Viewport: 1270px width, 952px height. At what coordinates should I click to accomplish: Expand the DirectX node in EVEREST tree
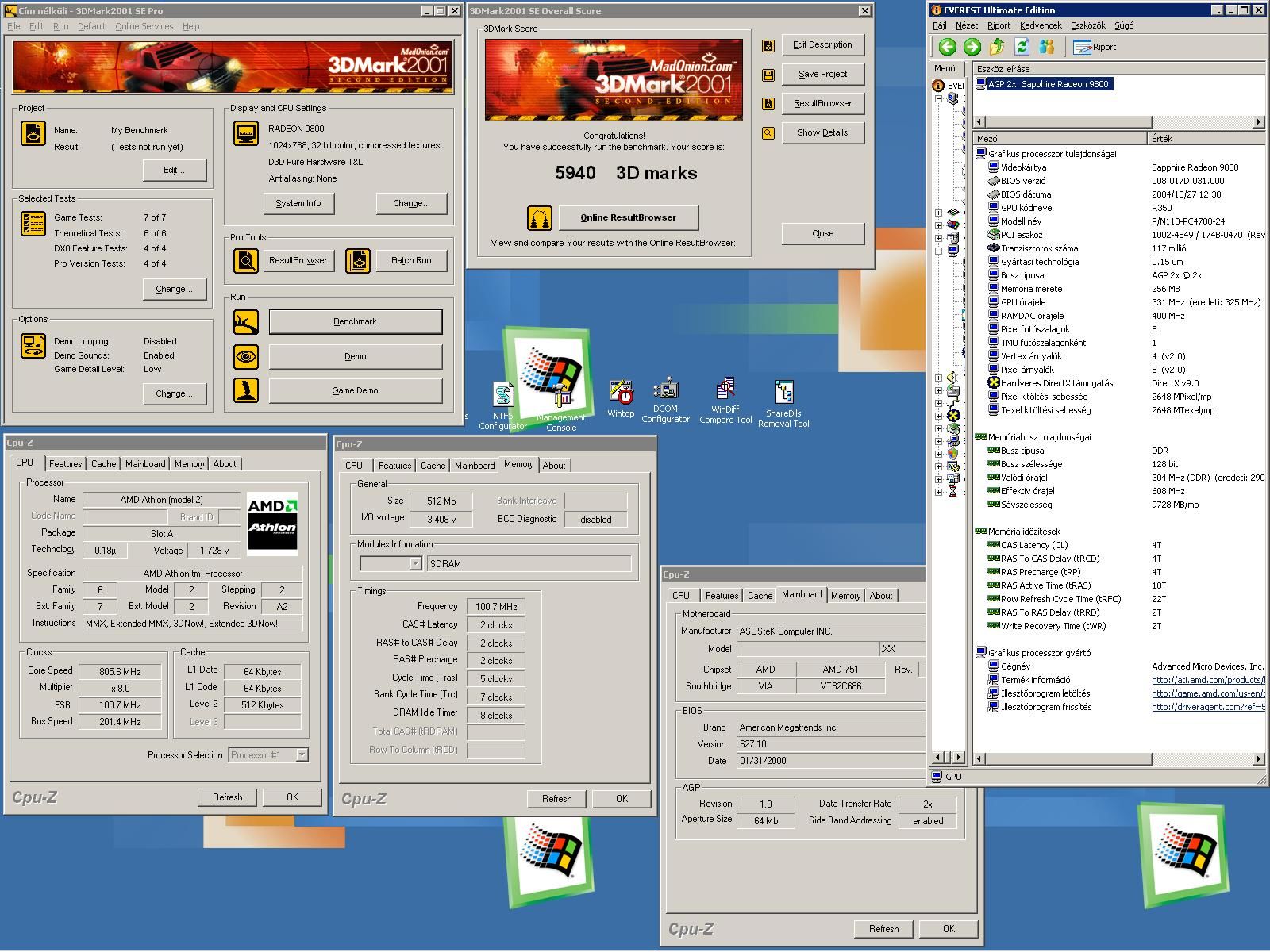click(939, 416)
